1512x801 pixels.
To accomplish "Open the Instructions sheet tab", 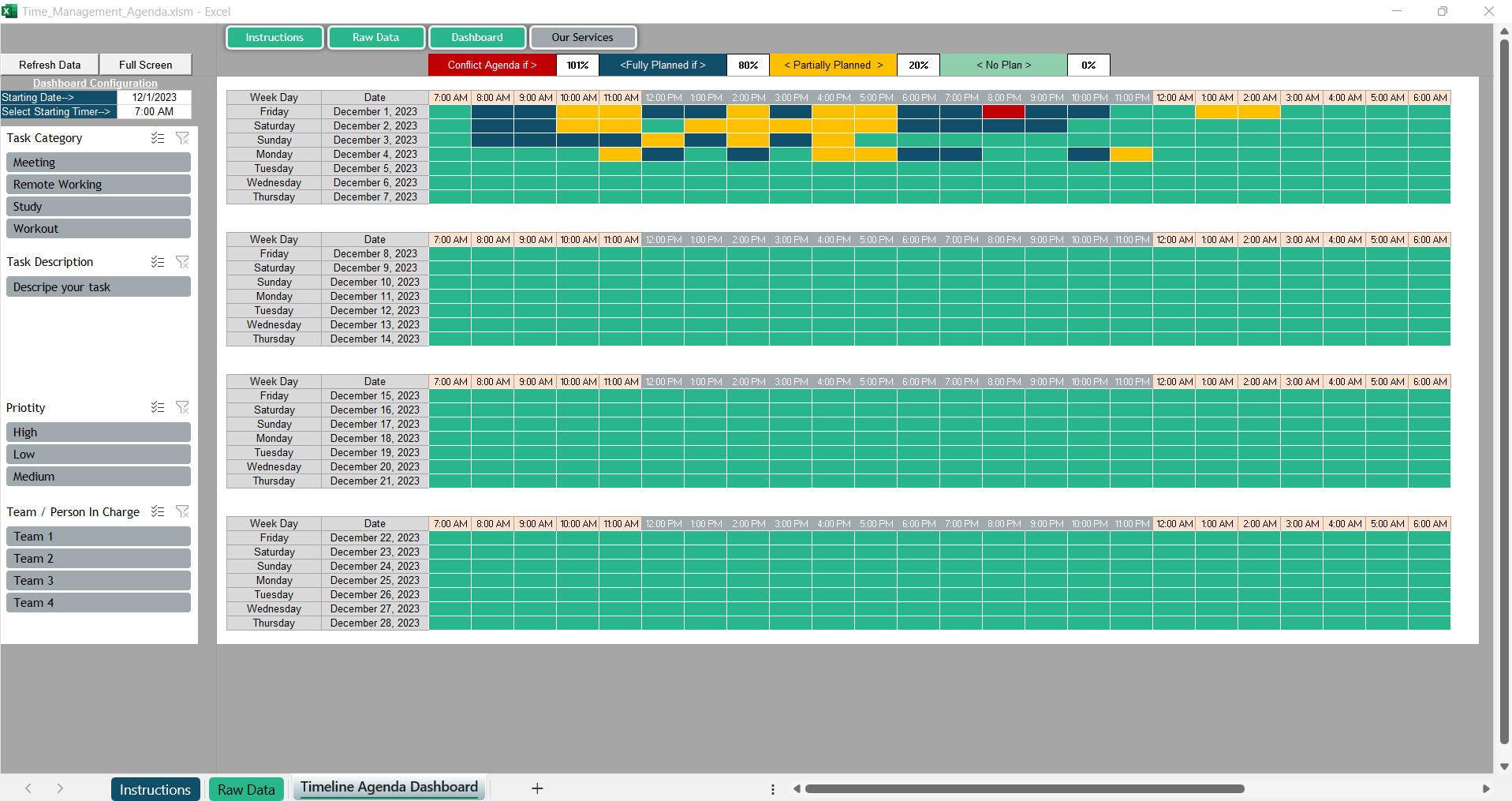I will tap(155, 789).
